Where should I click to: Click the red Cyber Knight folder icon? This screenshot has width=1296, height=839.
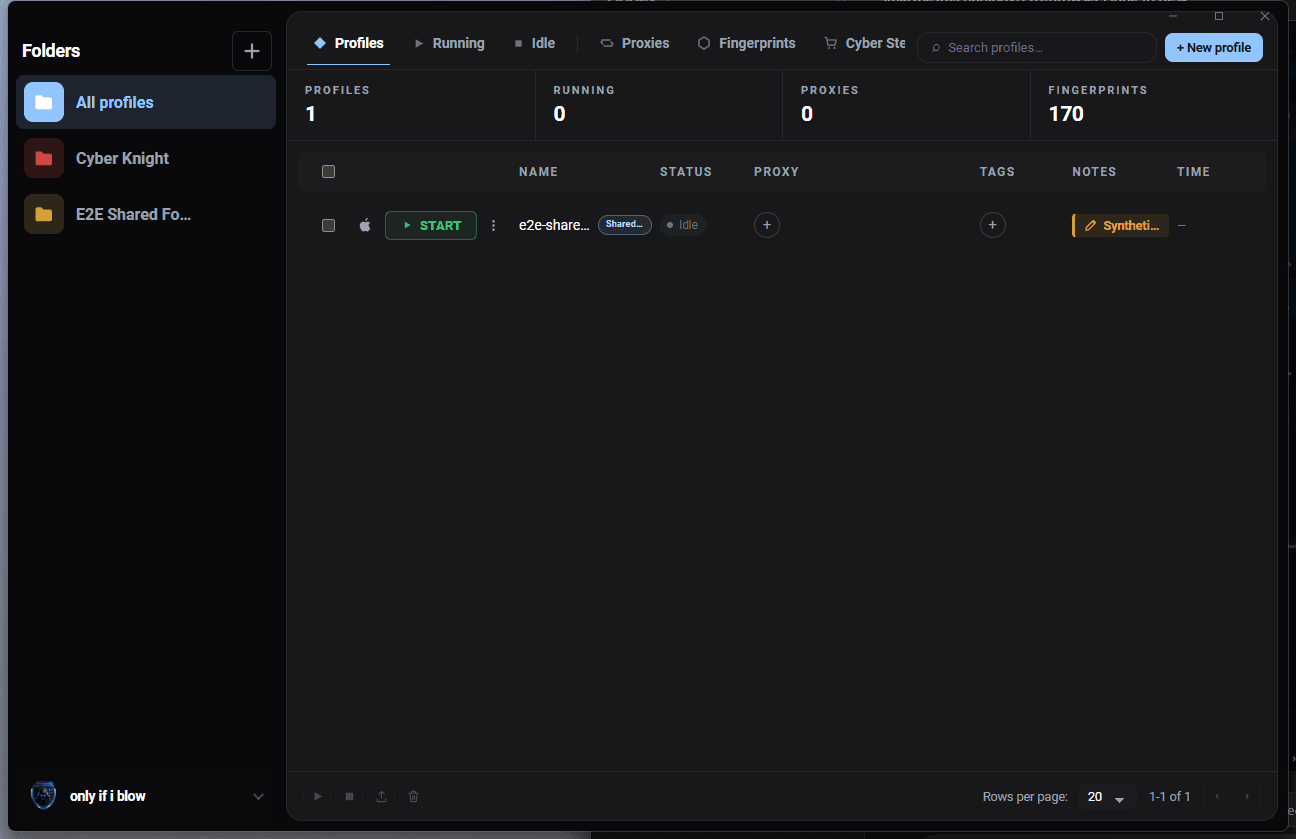coord(44,158)
